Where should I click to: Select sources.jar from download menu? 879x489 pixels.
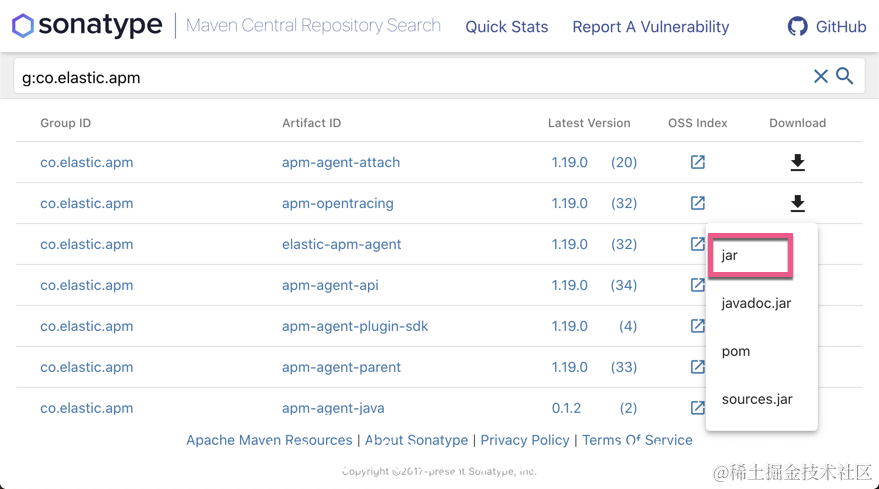757,399
